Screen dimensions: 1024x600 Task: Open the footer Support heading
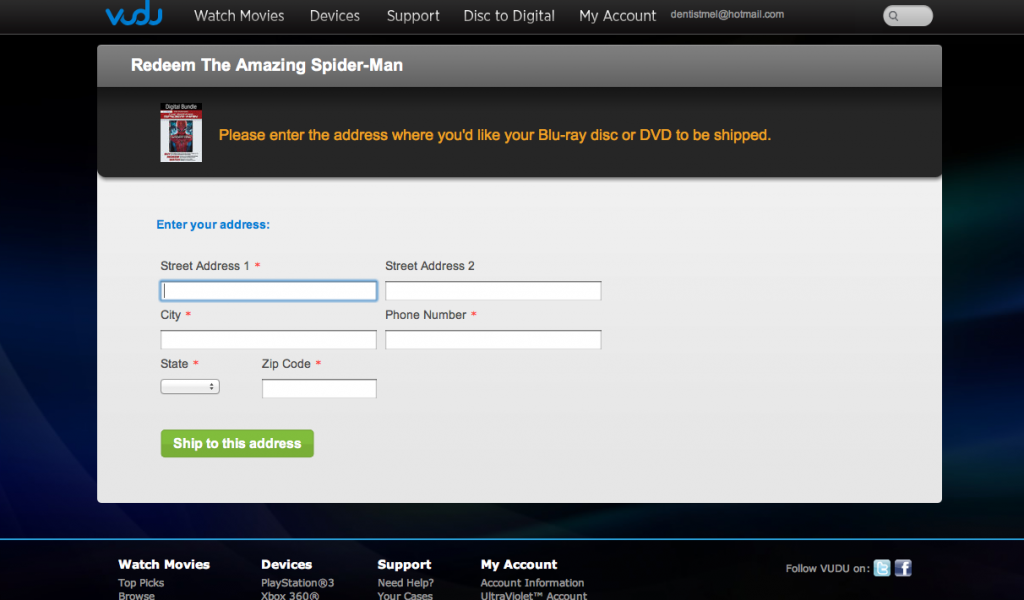tap(404, 564)
